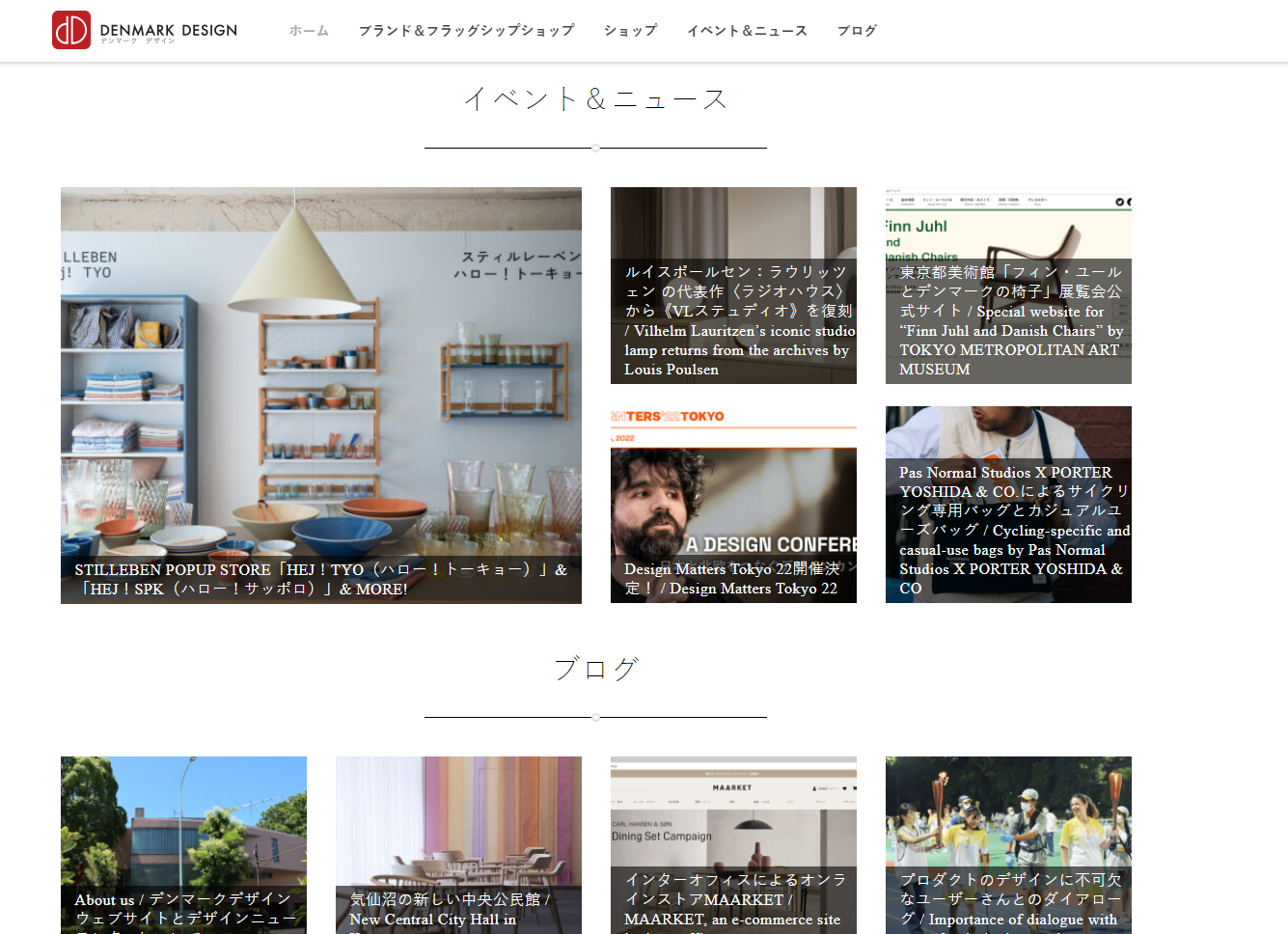Go to イベント＆ニュース in navigation bar
Viewport: 1288px width, 934px height.
747,31
